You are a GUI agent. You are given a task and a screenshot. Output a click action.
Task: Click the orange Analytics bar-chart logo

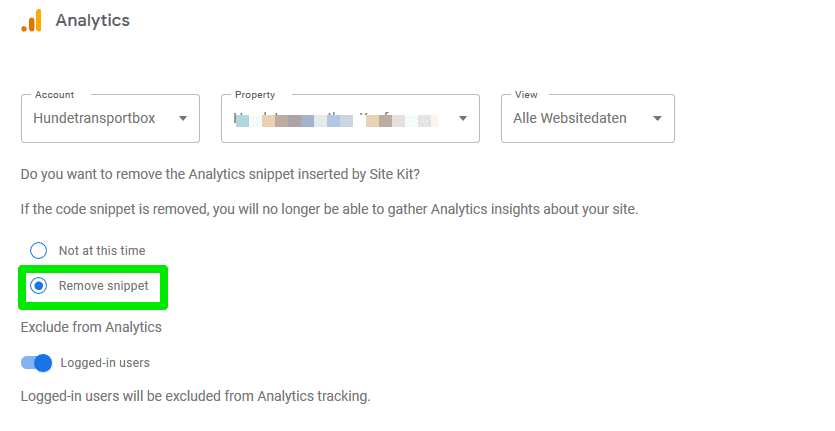(x=31, y=20)
